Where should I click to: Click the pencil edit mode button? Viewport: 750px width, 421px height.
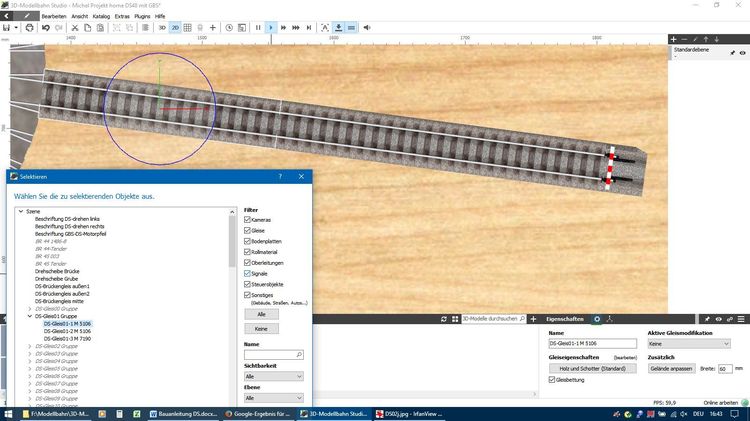(x=27, y=16)
